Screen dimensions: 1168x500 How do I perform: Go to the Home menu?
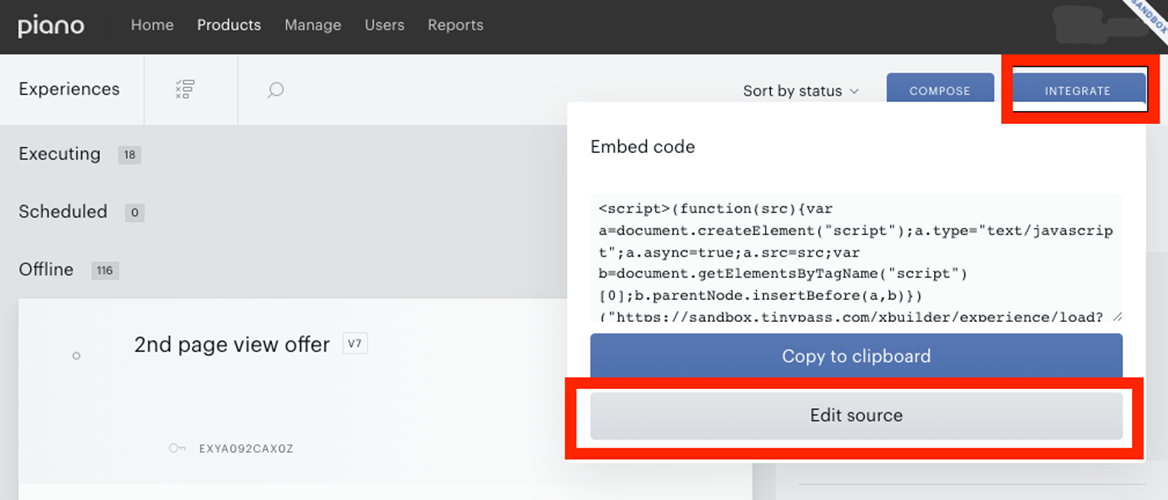[152, 25]
